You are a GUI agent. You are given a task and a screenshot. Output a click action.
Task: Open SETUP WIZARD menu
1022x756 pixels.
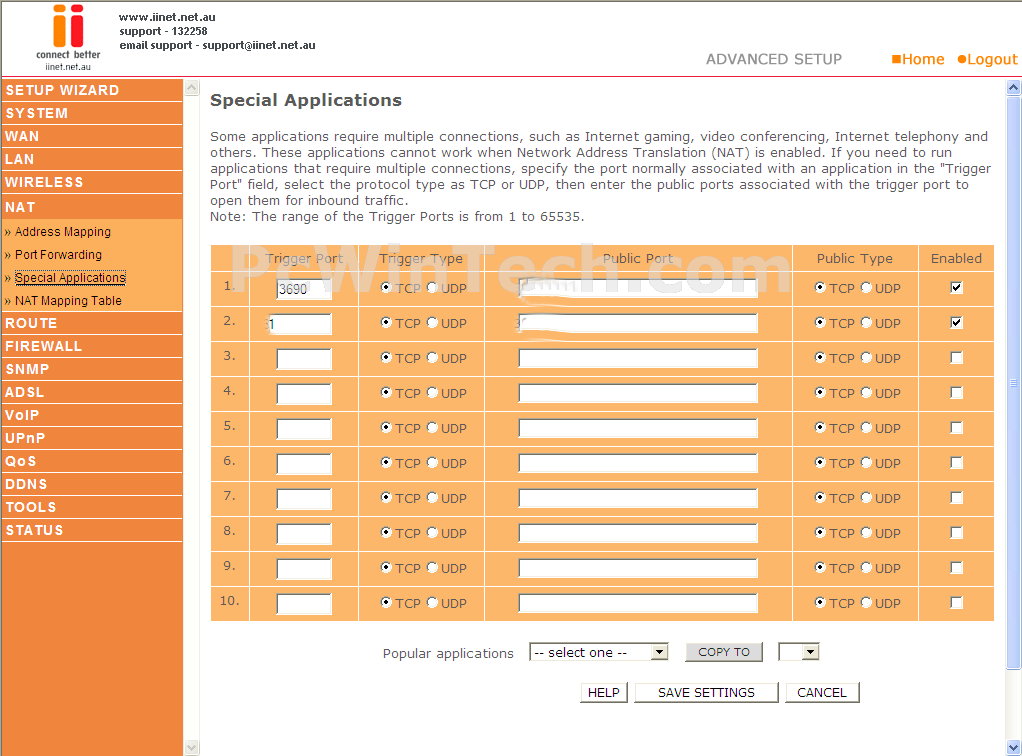(92, 90)
